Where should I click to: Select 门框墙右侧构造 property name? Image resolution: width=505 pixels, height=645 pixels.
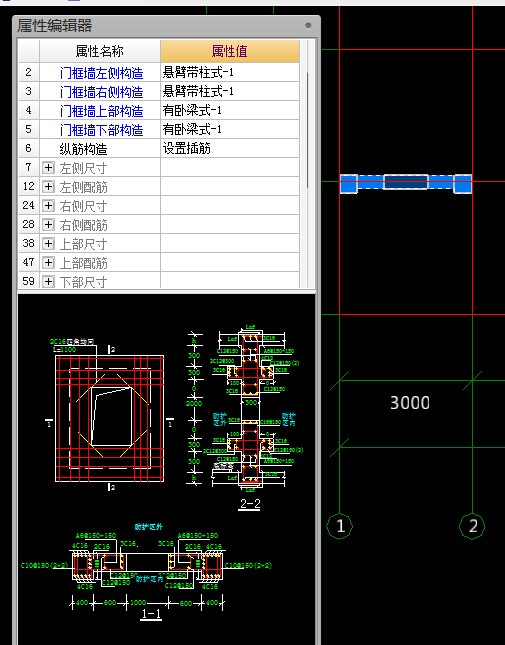[101, 92]
